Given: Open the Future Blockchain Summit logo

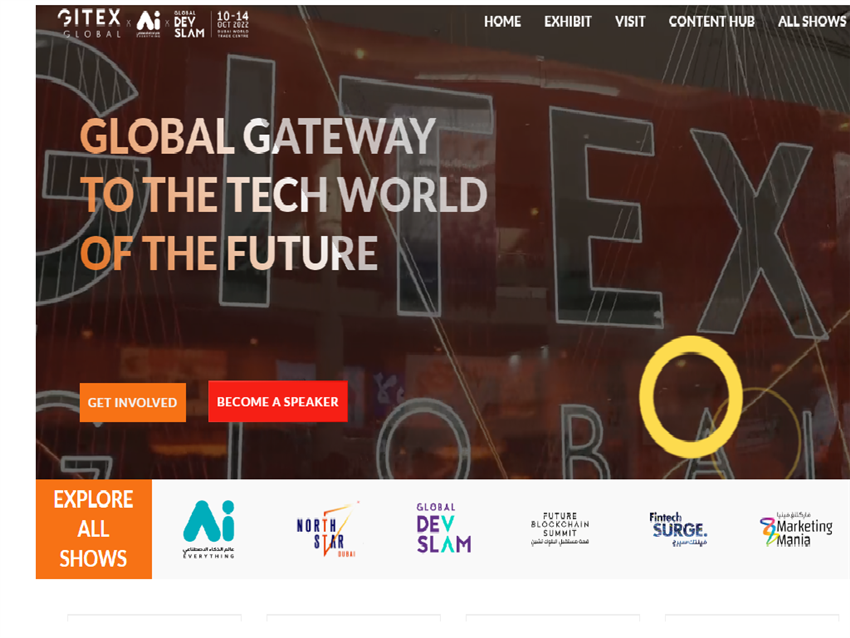Looking at the screenshot, I should coord(560,529).
